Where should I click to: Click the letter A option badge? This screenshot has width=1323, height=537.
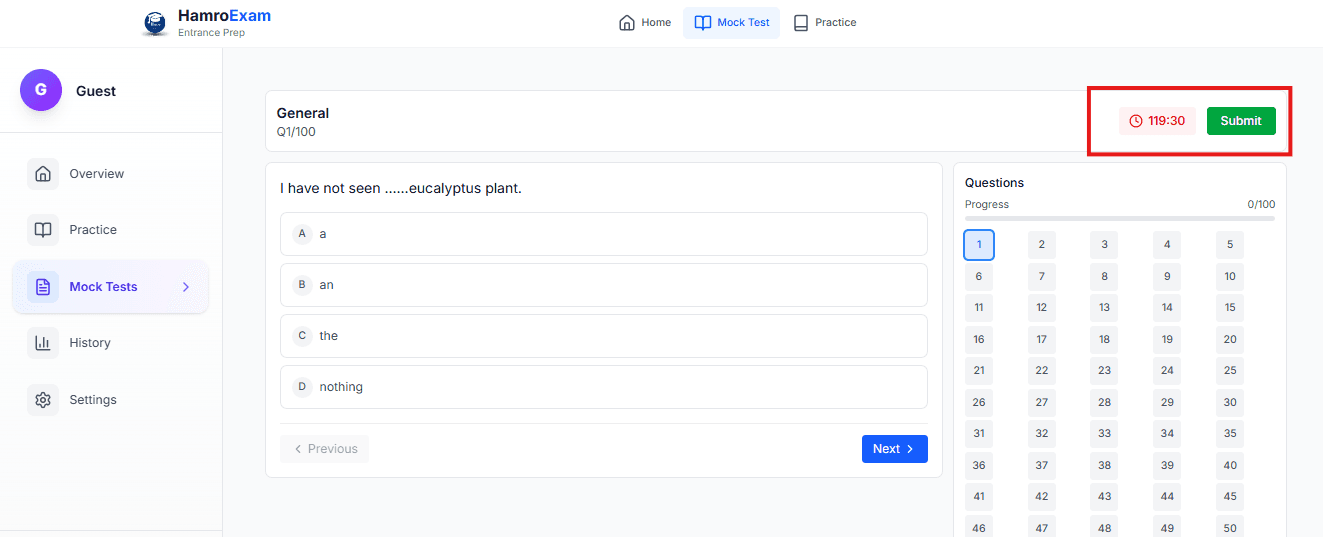pyautogui.click(x=302, y=233)
